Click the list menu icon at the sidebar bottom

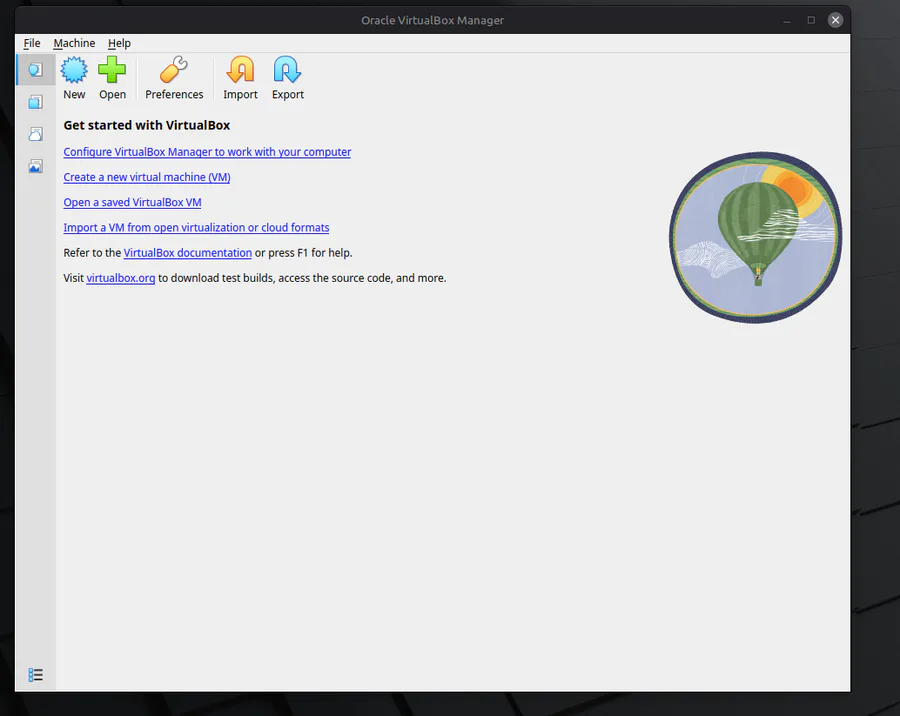36,675
